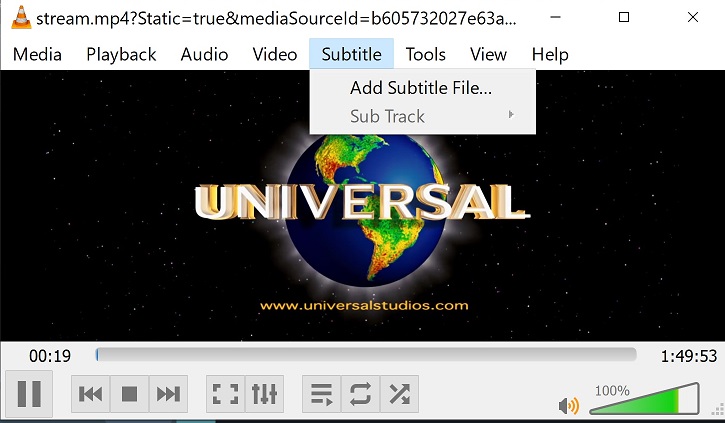Screen dimensions: 725x423
Task: Close the open Subtitle menu
Action: 351,54
